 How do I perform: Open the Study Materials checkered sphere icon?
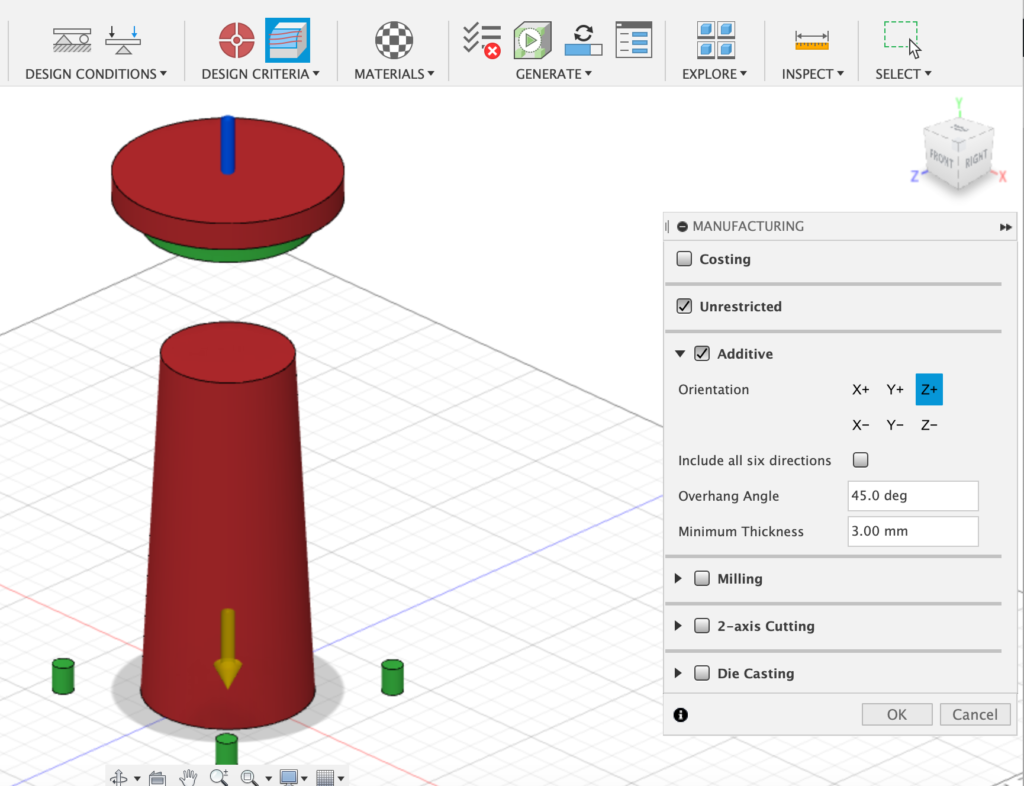point(394,41)
